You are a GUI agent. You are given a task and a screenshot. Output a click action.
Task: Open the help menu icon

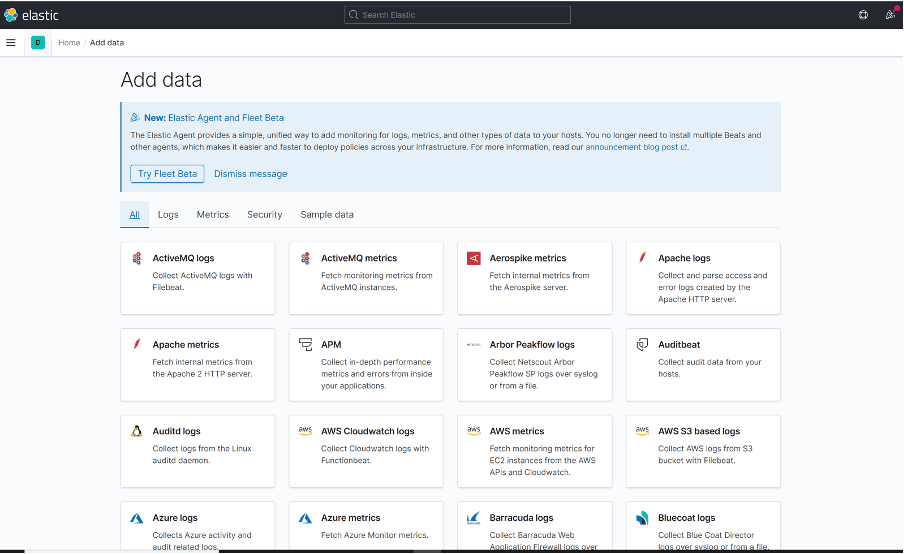coord(863,15)
